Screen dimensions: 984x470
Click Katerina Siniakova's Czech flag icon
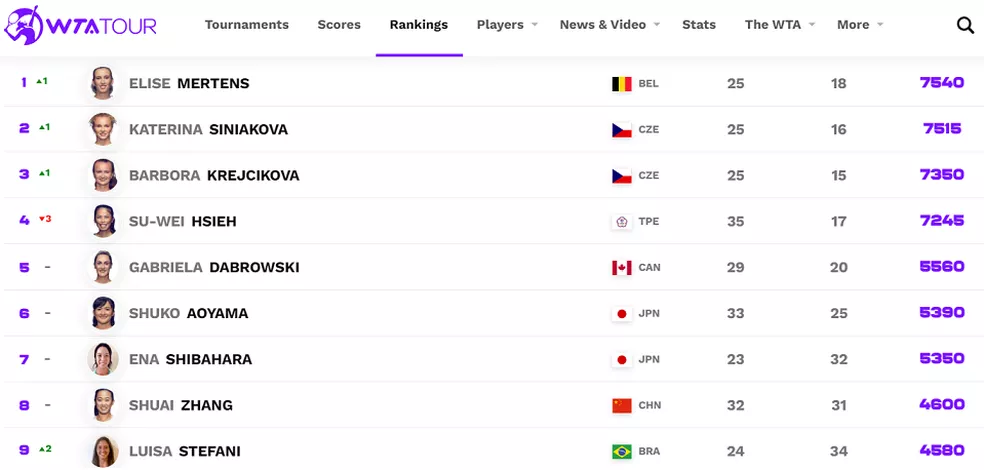point(622,130)
